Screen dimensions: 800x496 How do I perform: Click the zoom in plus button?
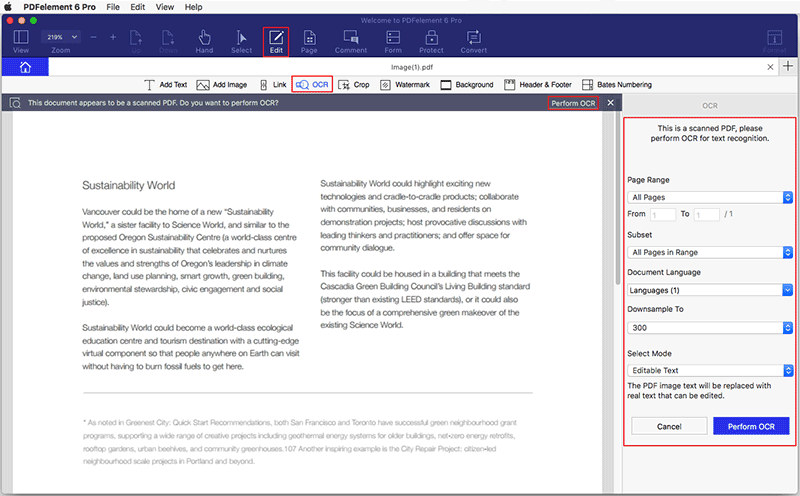click(113, 37)
